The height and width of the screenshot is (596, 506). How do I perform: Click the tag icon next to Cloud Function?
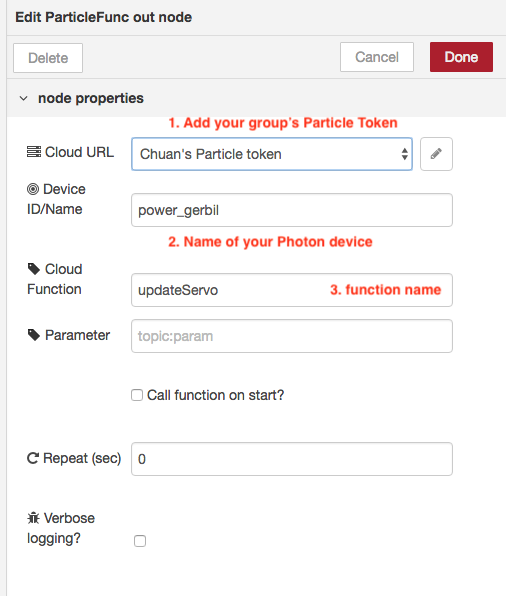[33, 269]
